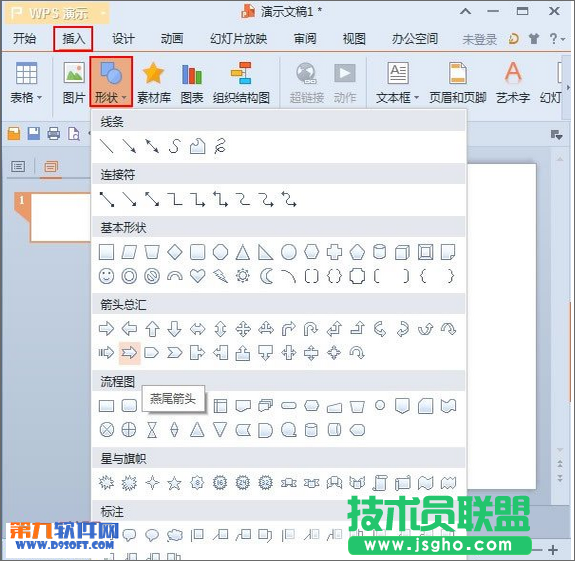Click the next slide double-arrow button

click(x=560, y=478)
